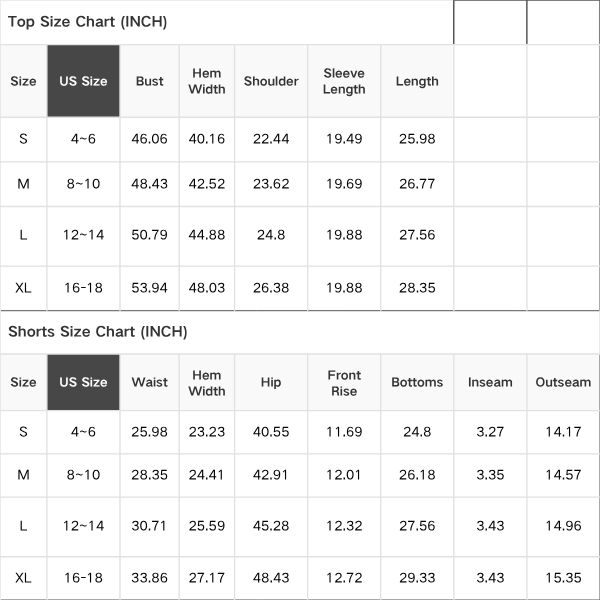This screenshot has height=600, width=600.
Task: Click the 30.71 waist value for size L
Action: point(149,526)
